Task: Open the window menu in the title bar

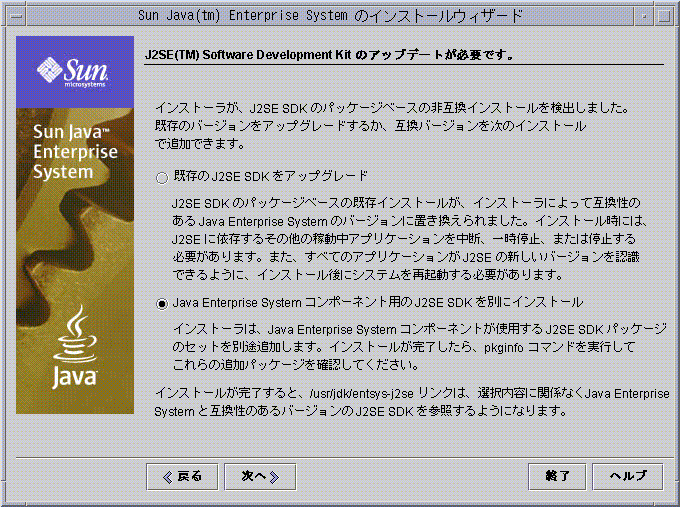Action: click(16, 16)
